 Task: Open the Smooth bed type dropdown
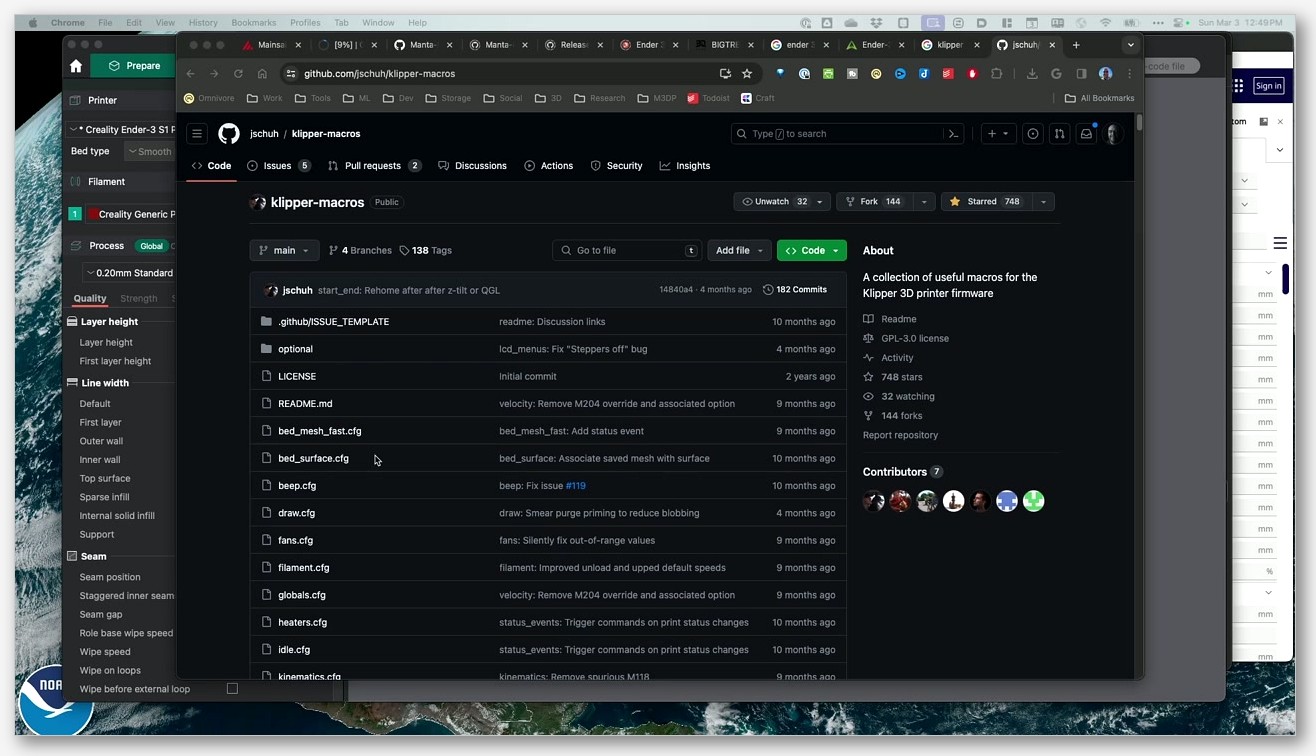150,151
